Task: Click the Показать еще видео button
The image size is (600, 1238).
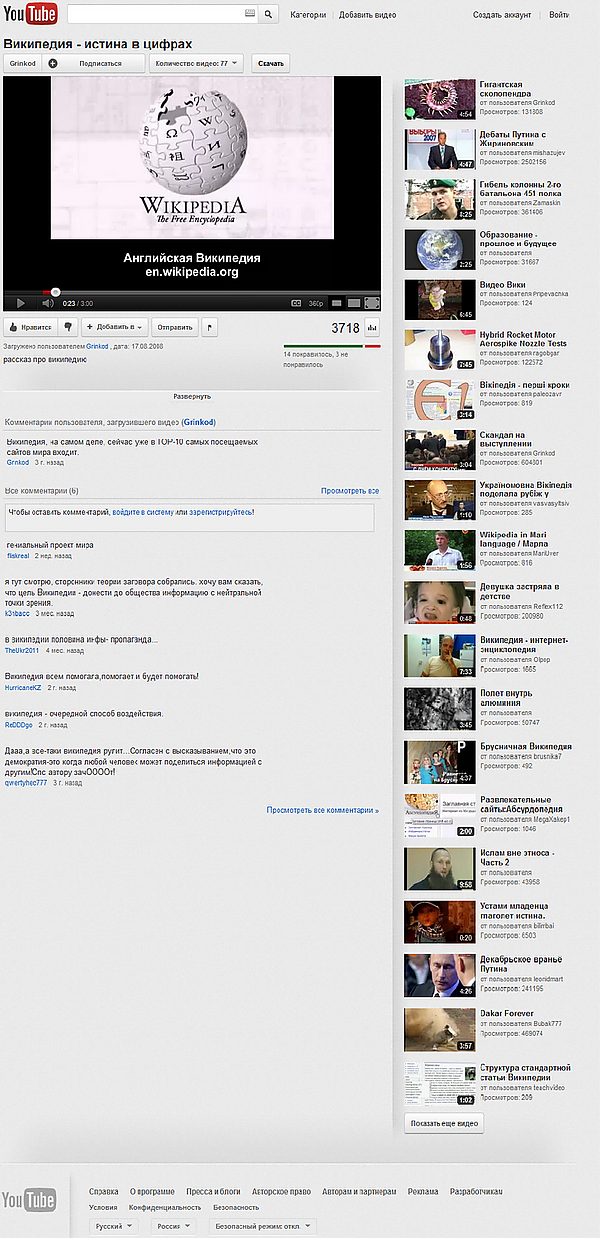Action: coord(444,1123)
